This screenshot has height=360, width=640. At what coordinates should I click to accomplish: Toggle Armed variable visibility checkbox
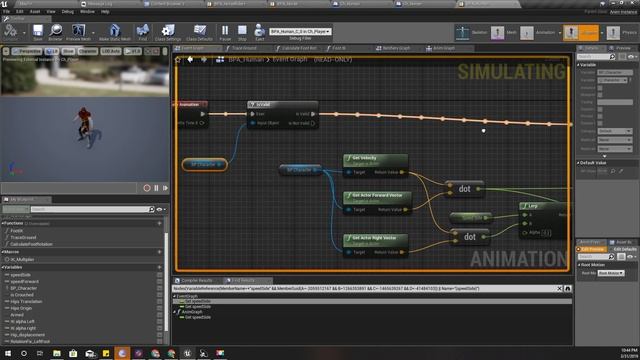[160, 315]
